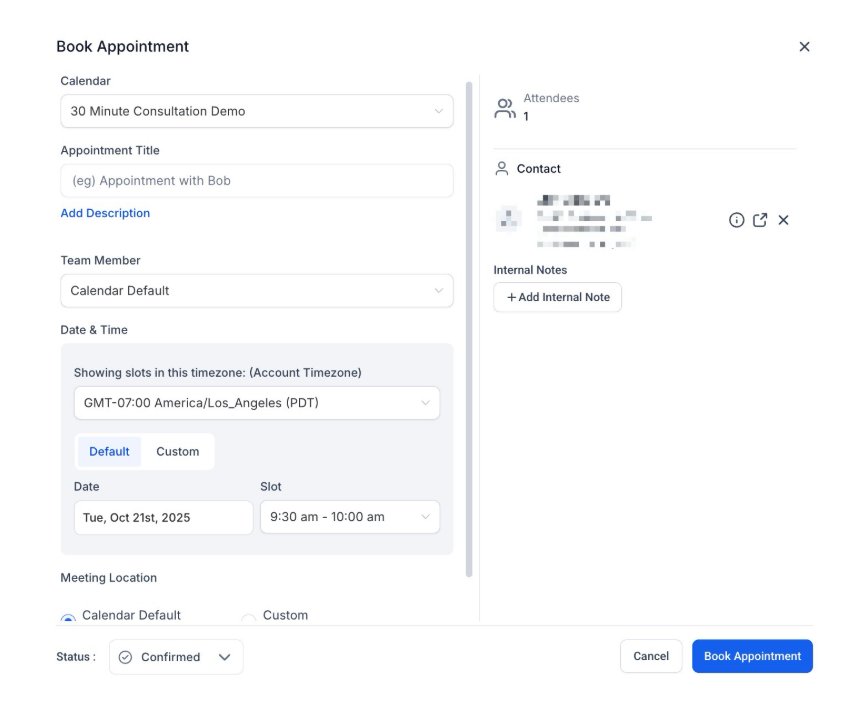853x711 pixels.
Task: Expand the Team Member dropdown
Action: 256,291
